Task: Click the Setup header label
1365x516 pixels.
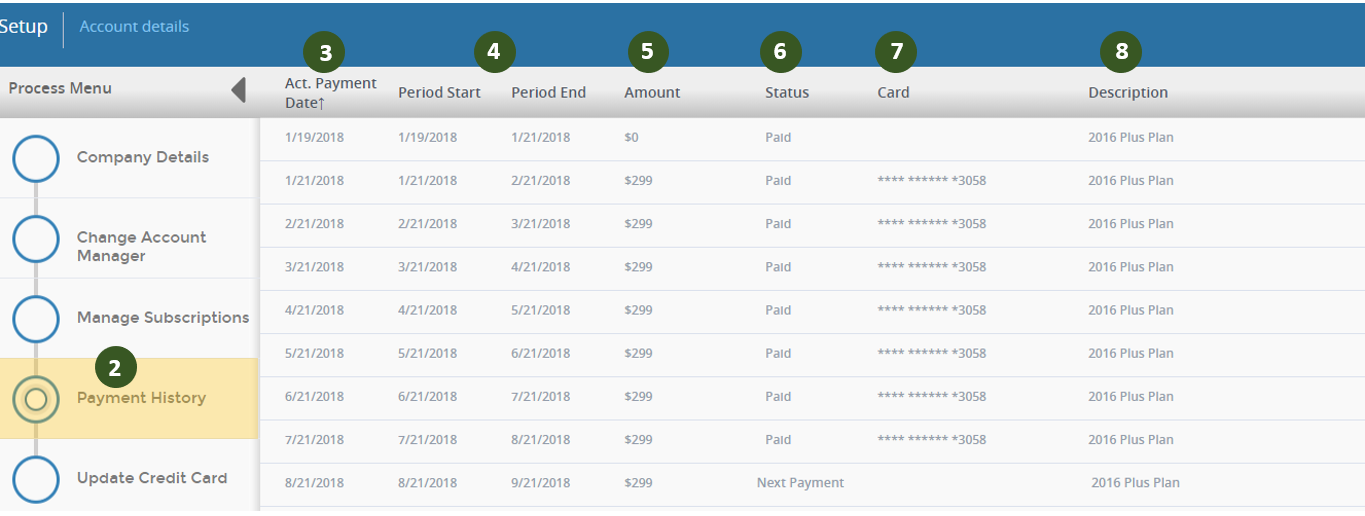Action: [24, 27]
